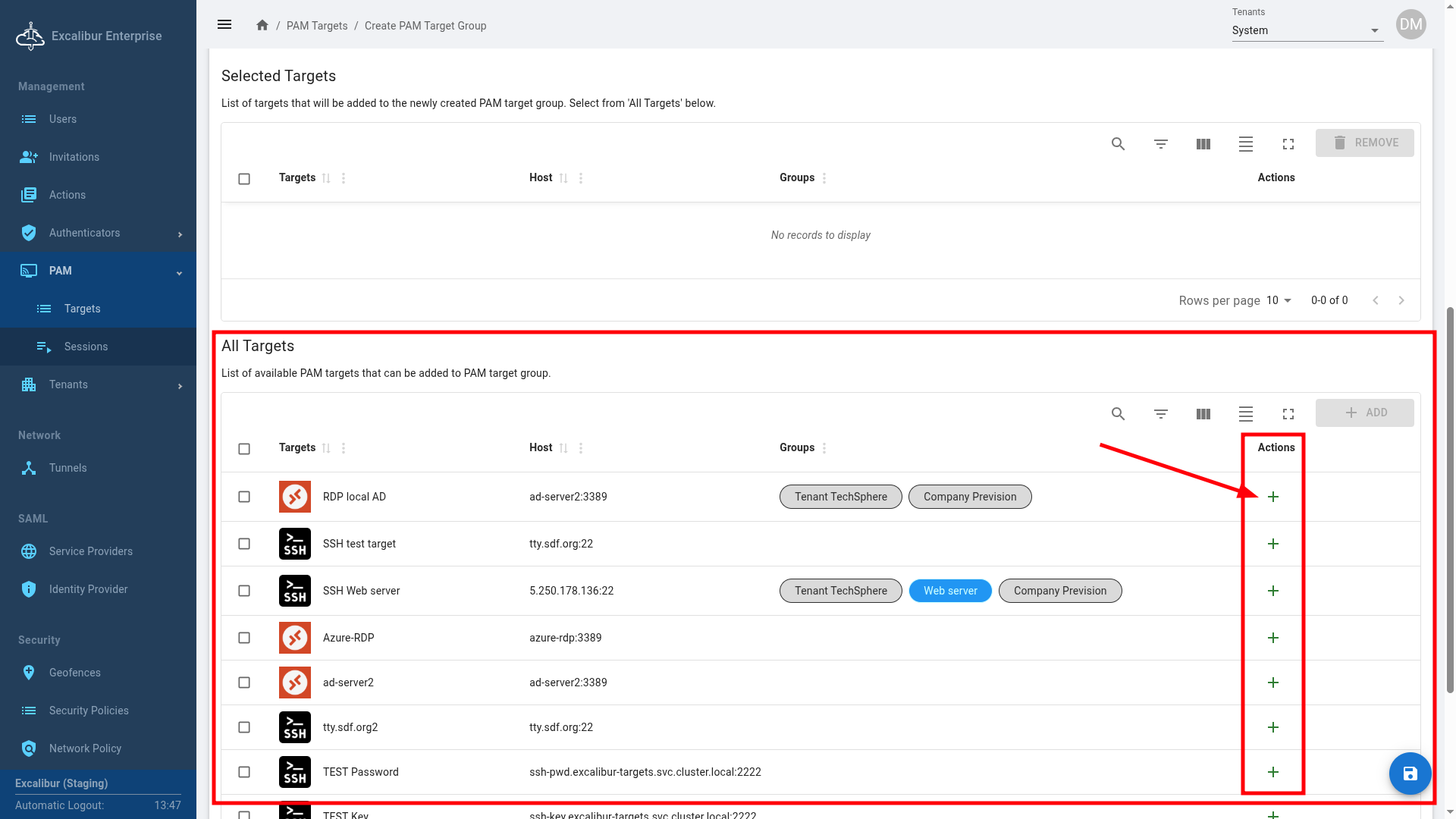Click the floating save button
This screenshot has height=819, width=1456.
[1410, 773]
